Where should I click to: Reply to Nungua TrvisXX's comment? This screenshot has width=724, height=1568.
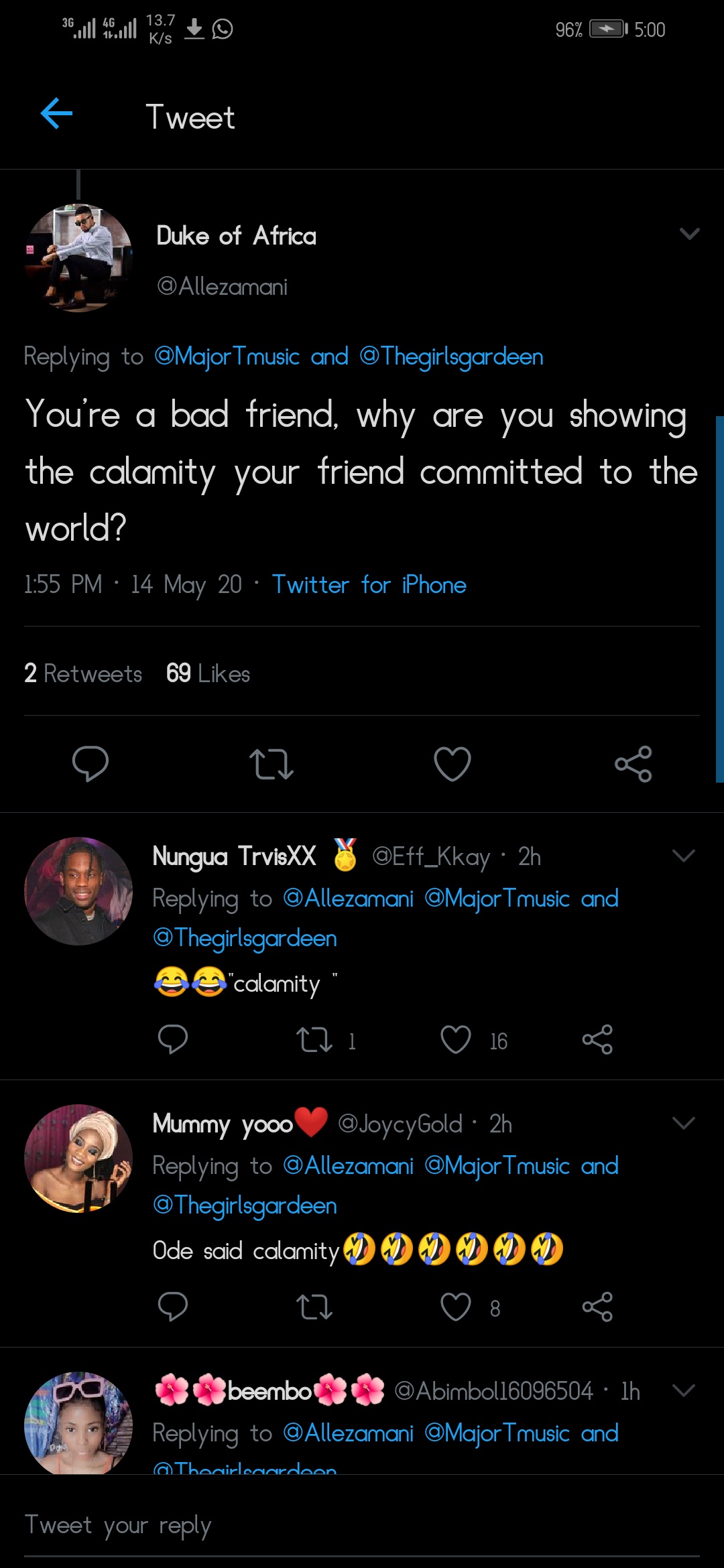tap(172, 1040)
